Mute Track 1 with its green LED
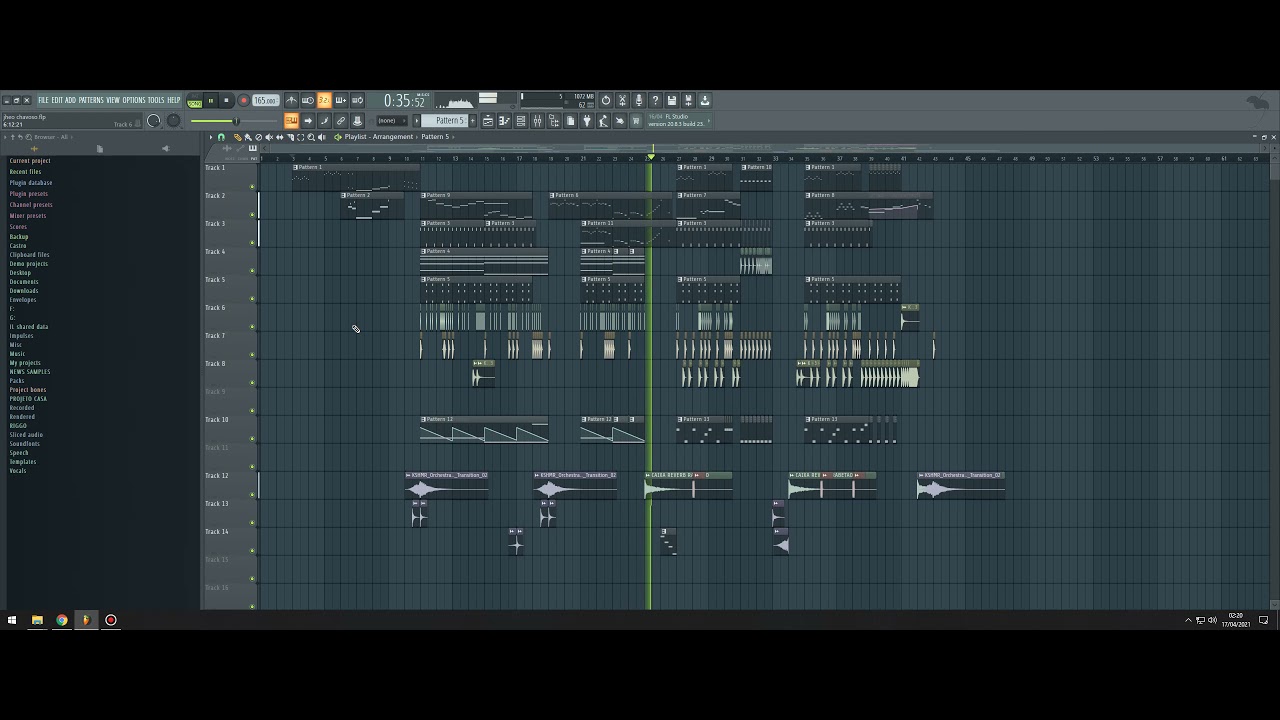Screen dimensions: 1280x720 252,187
